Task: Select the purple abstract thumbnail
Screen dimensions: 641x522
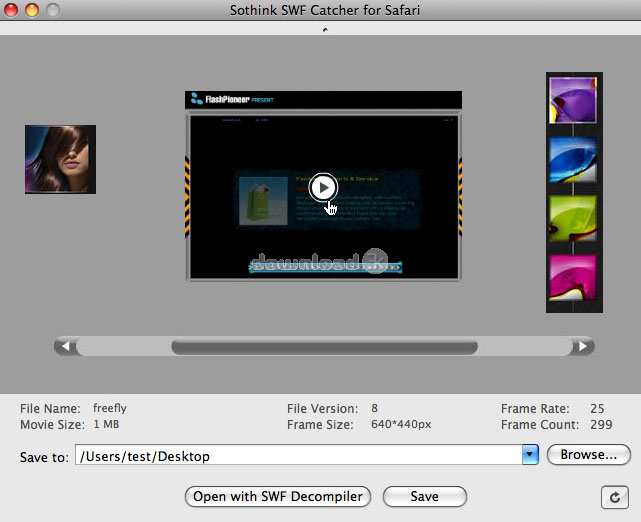Action: (x=573, y=100)
